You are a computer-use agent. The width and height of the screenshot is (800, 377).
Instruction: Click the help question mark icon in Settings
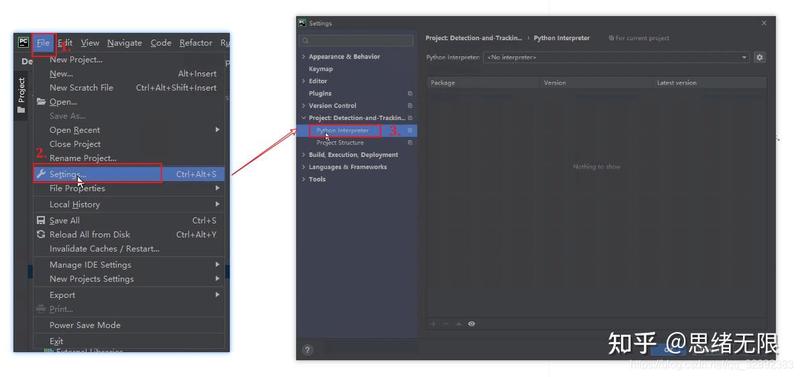(307, 350)
